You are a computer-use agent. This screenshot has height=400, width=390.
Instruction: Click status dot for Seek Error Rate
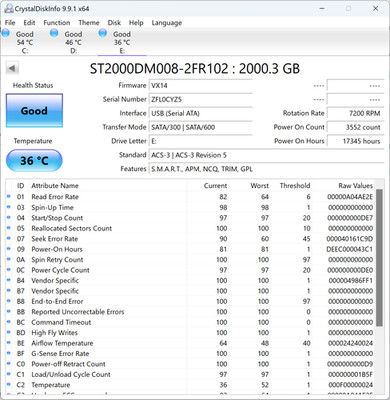click(x=9, y=238)
